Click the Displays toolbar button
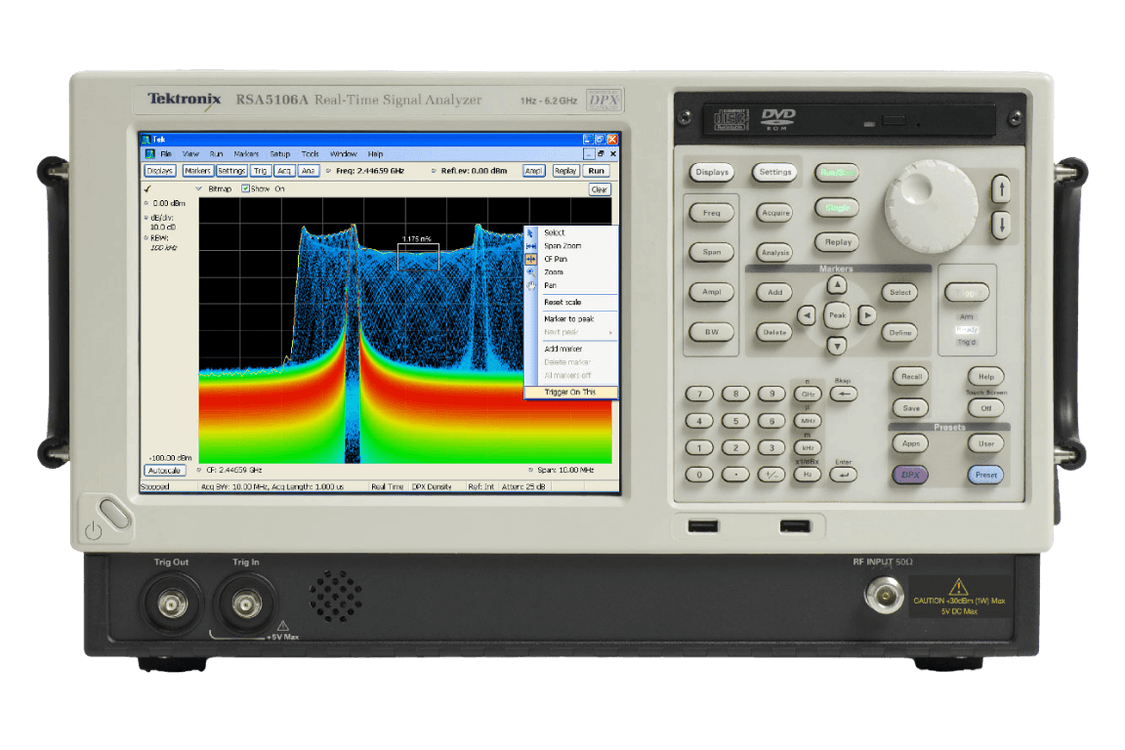Screen dimensions: 1125x750 click(x=160, y=171)
